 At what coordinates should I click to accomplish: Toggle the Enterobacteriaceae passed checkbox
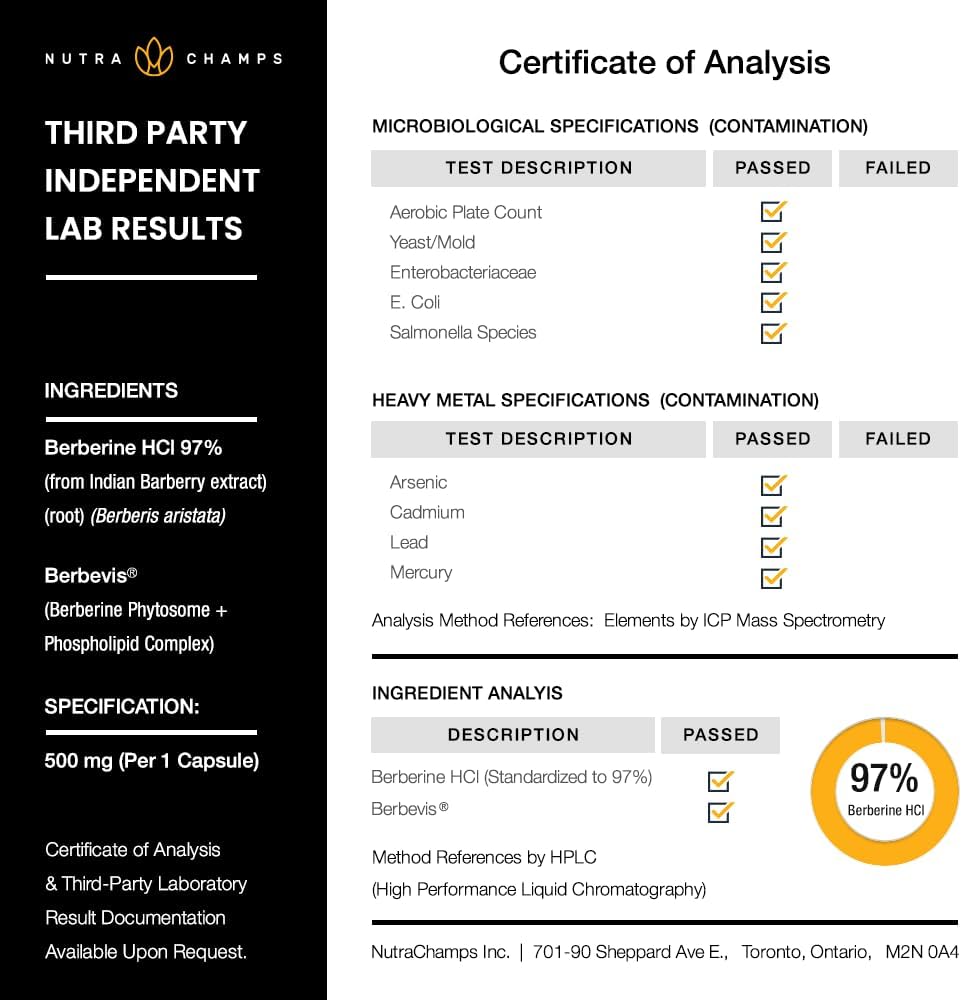(773, 272)
